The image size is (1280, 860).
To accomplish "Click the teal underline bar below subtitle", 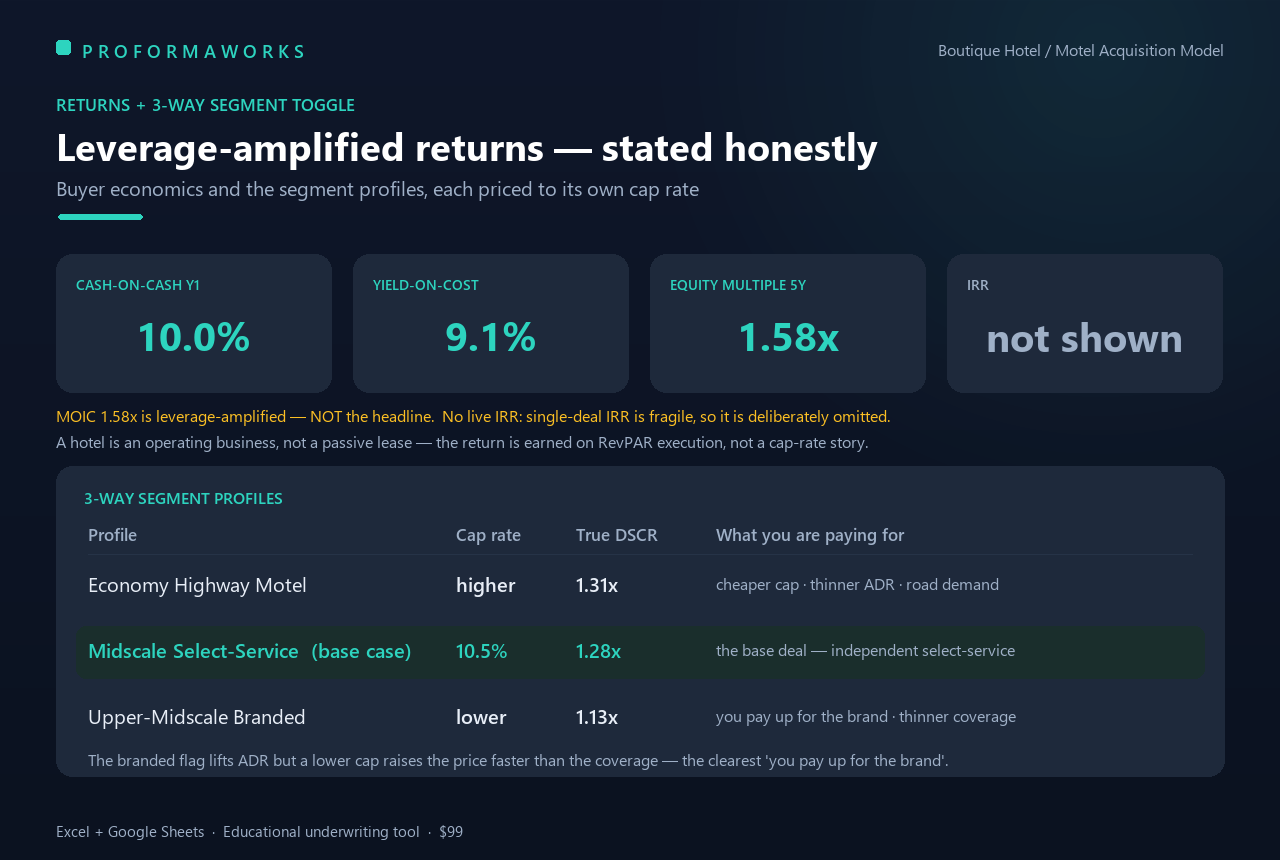I will 100,217.
